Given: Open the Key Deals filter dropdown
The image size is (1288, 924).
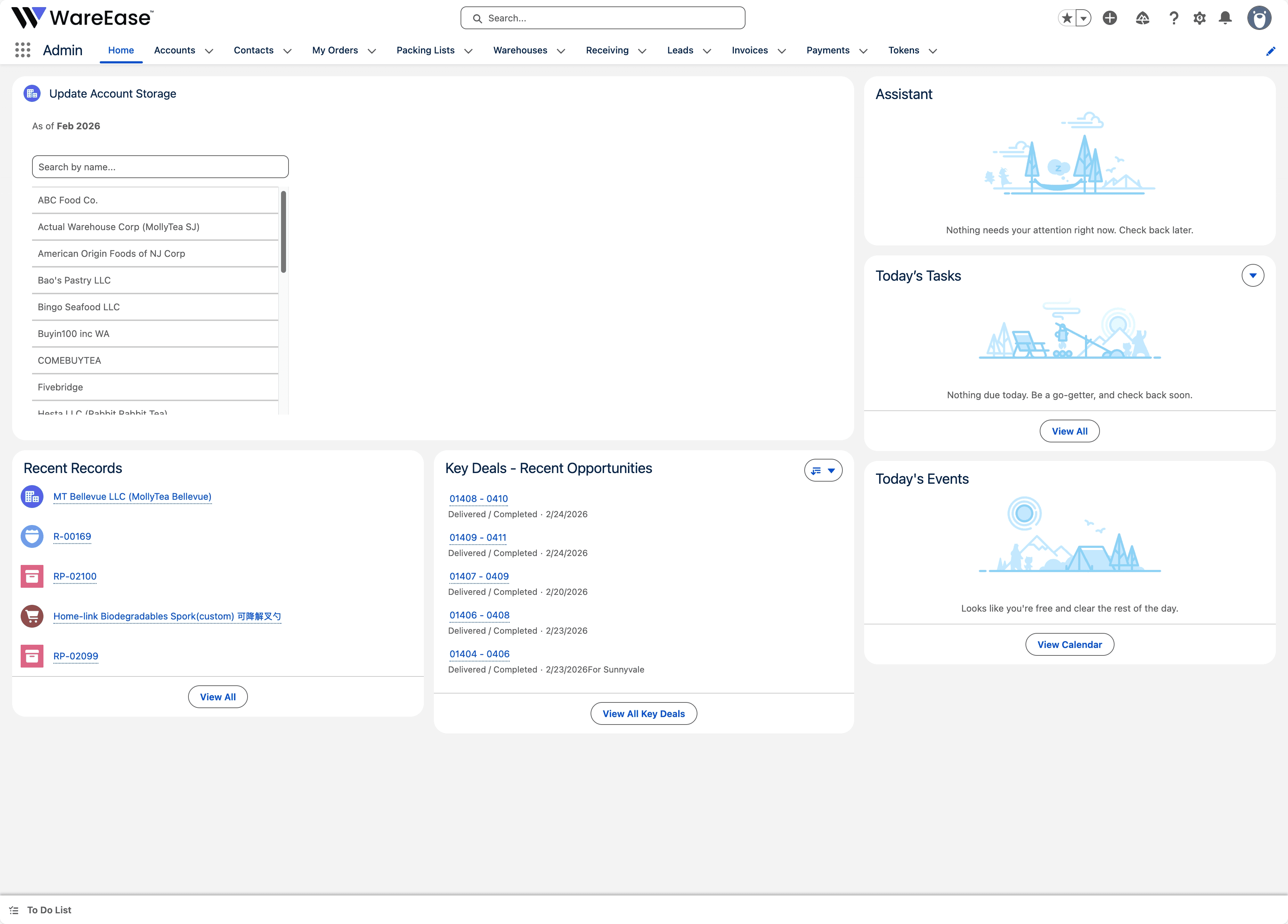Looking at the screenshot, I should click(823, 470).
